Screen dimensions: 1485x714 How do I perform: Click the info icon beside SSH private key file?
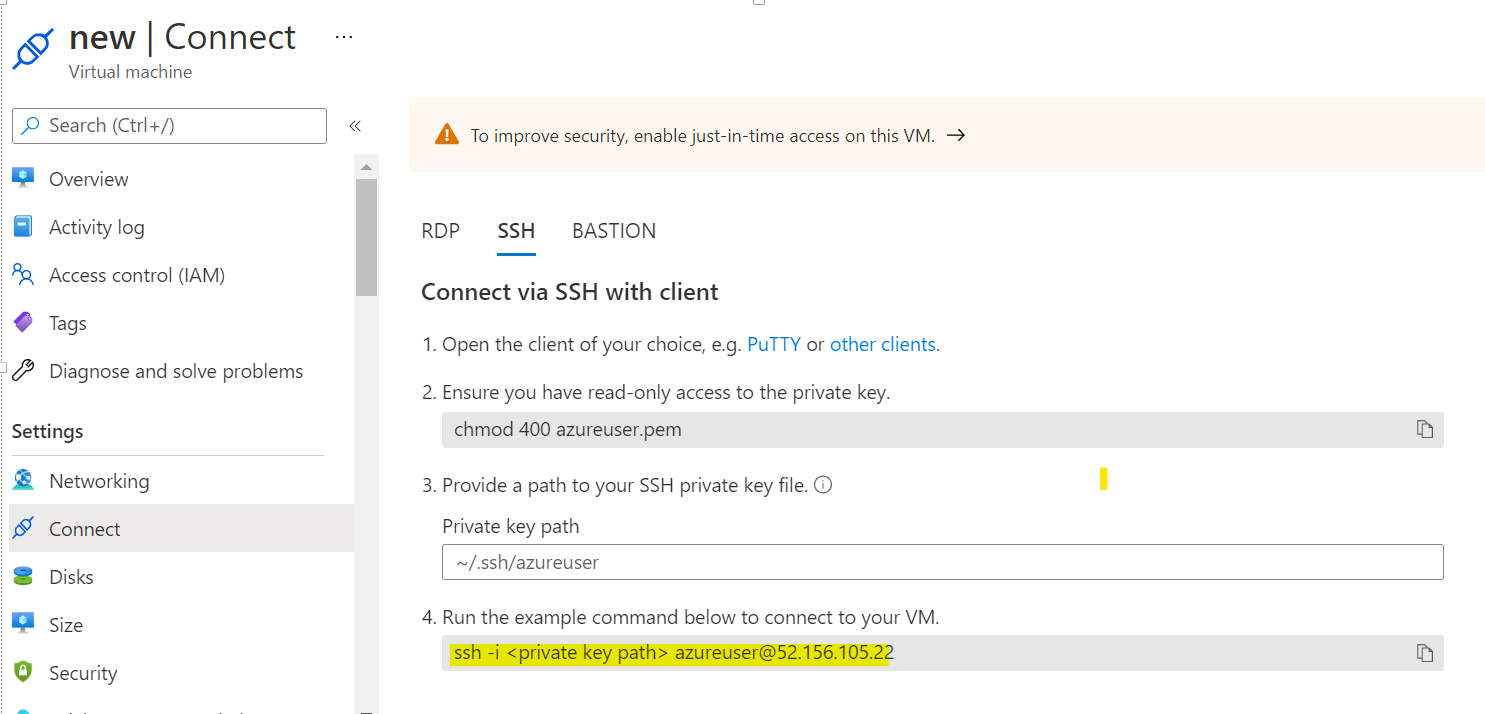[823, 485]
